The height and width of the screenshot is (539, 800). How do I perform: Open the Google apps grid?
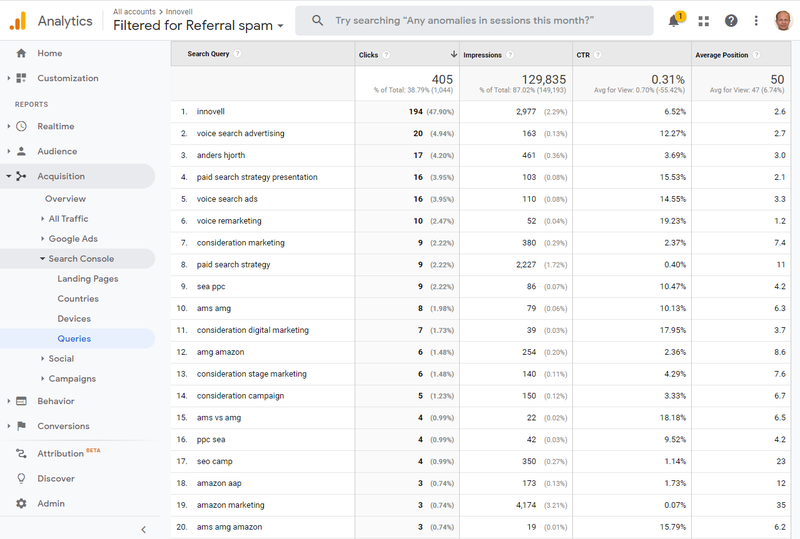pyautogui.click(x=704, y=21)
